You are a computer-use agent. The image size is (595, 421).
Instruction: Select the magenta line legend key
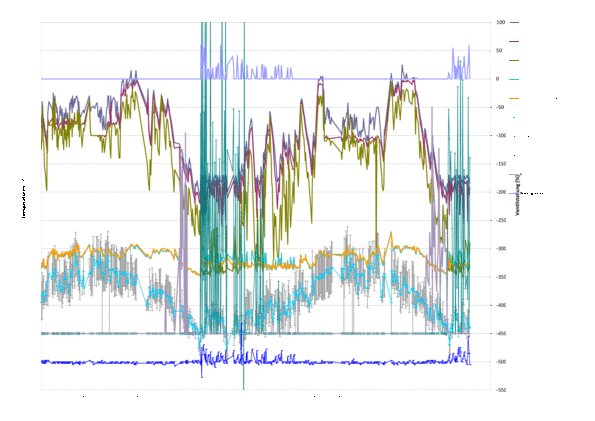point(514,41)
